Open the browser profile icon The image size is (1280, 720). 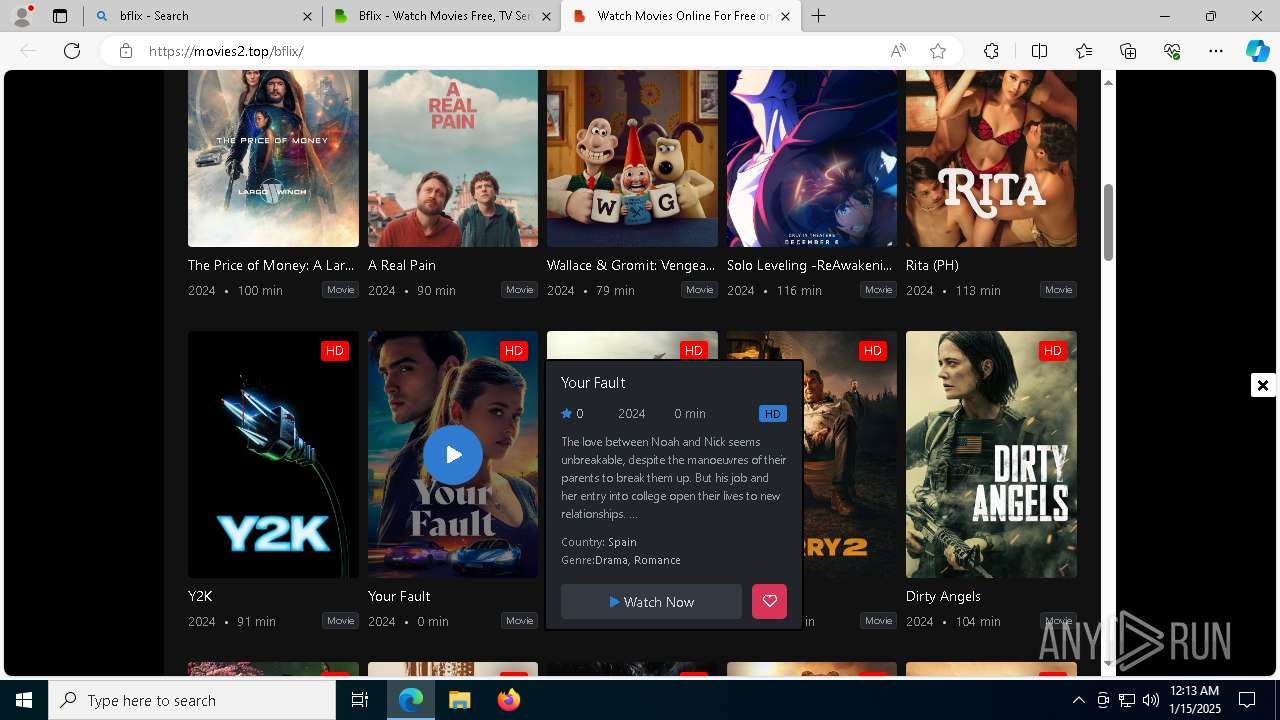pyautogui.click(x=22, y=16)
